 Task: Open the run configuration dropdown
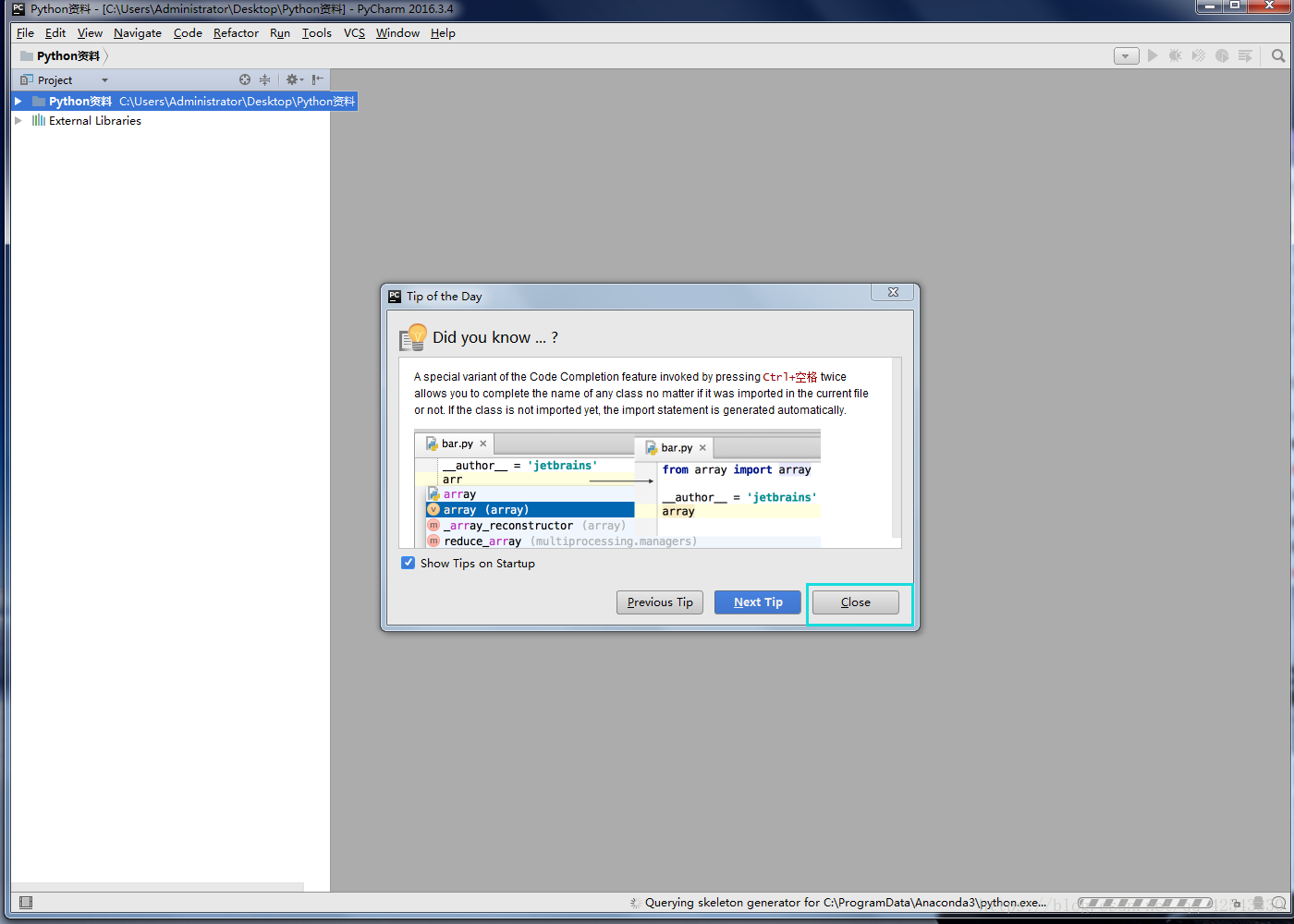pyautogui.click(x=1126, y=56)
